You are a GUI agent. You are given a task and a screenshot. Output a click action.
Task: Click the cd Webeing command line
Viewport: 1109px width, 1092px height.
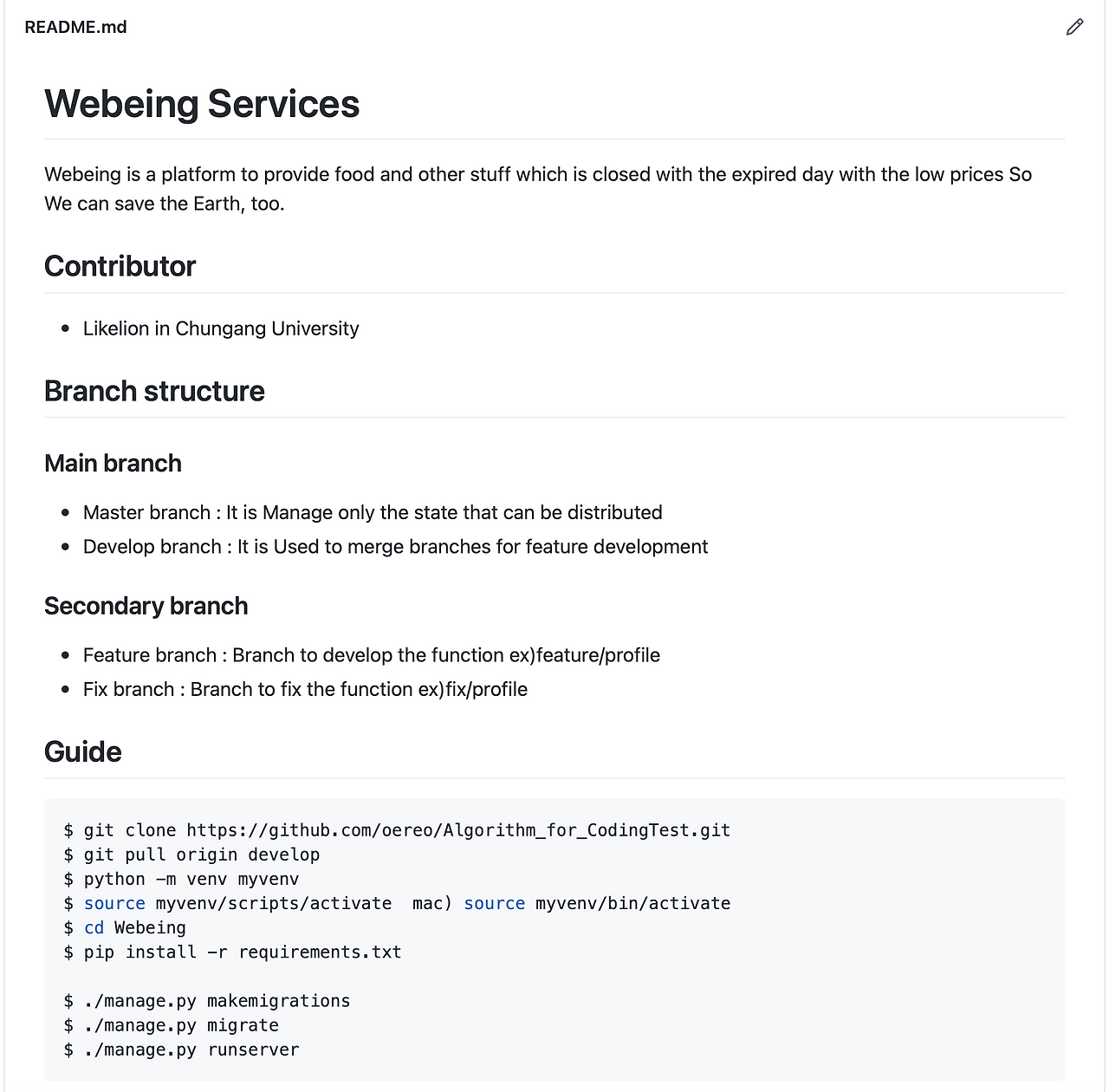tap(124, 926)
